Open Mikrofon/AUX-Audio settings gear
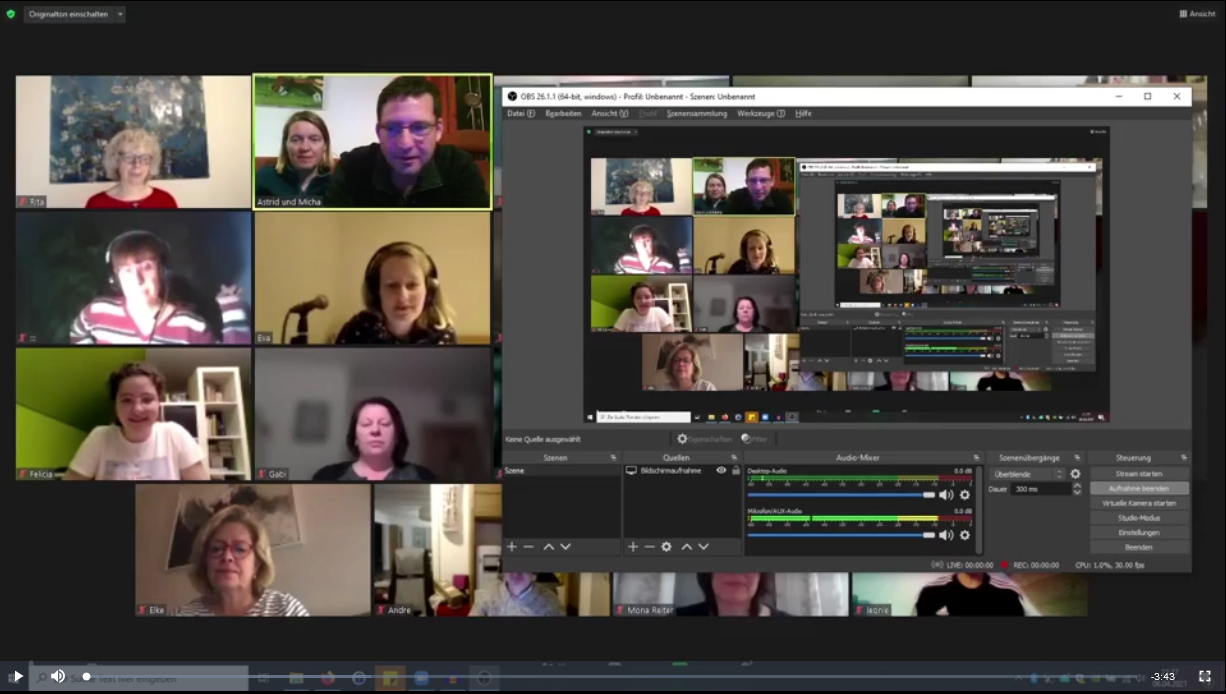 pos(965,535)
